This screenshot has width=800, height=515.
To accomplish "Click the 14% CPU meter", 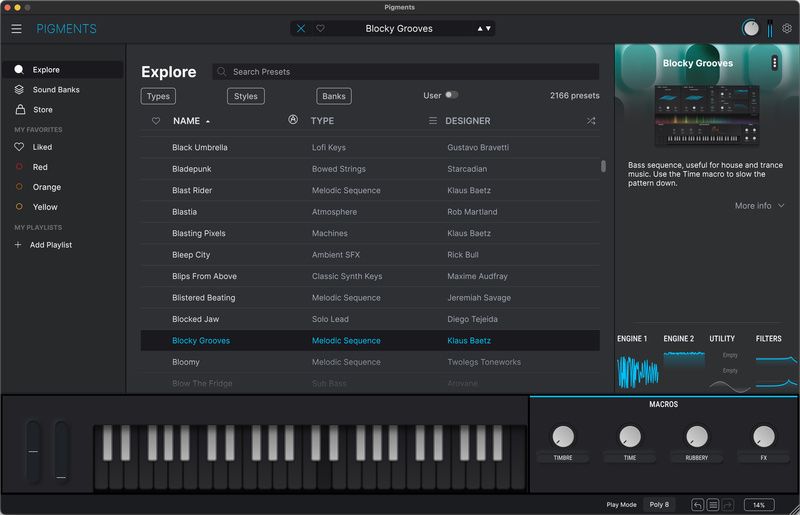I will 759,505.
